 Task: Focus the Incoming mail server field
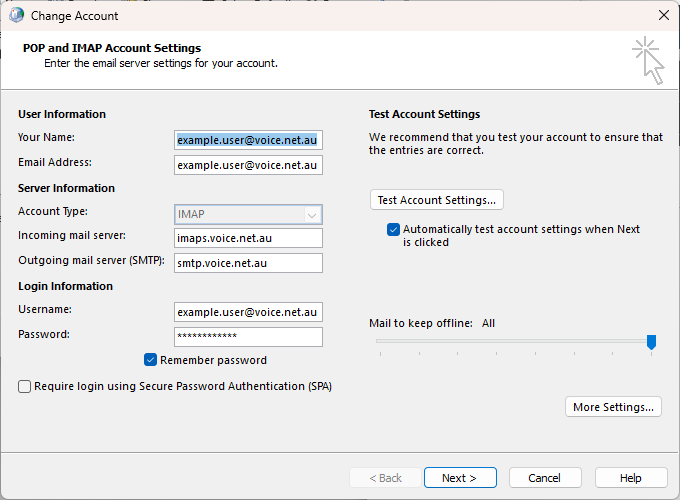coord(247,238)
